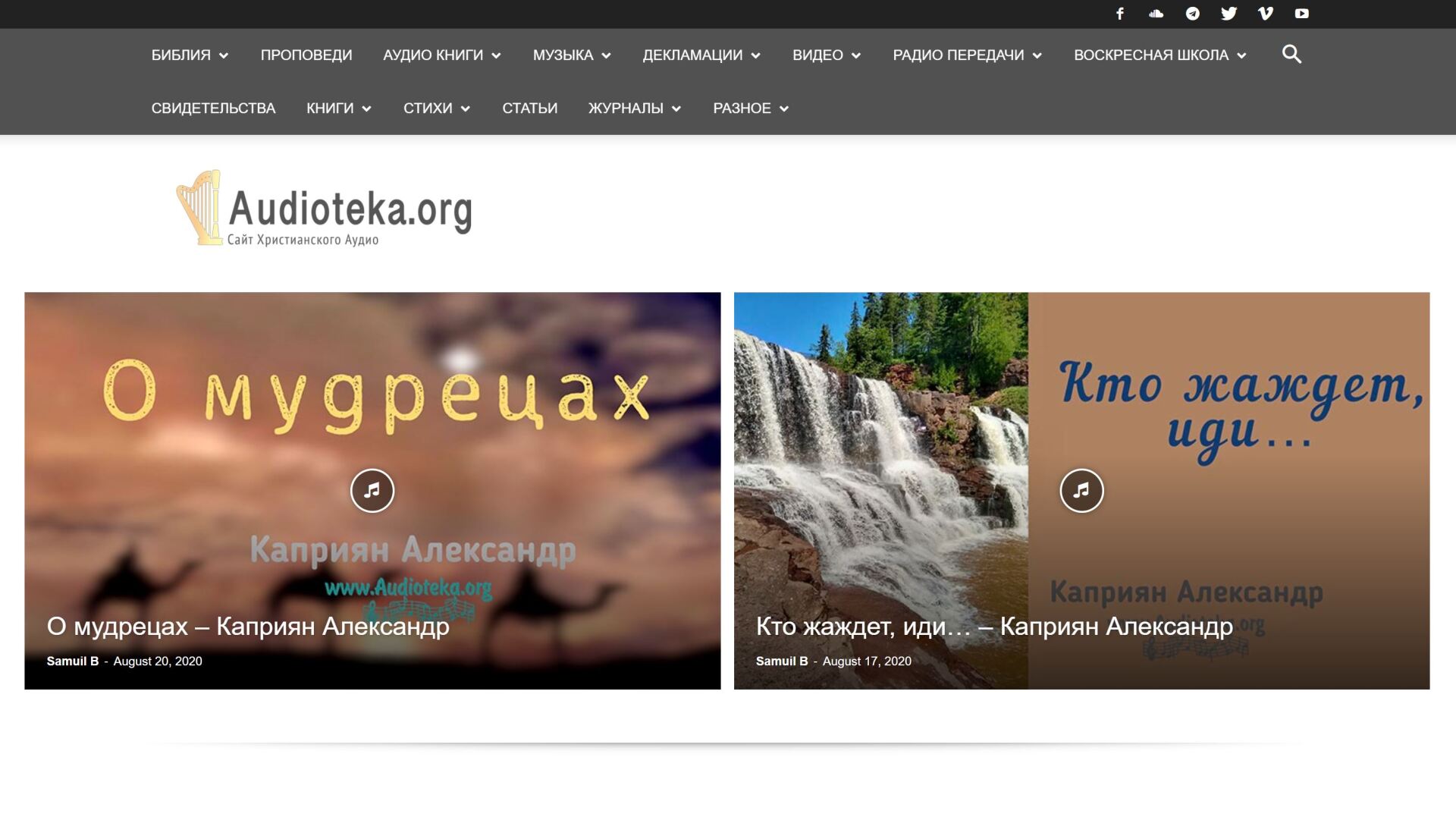Expand the ВОСКРЕСНАЯ ШКОЛА dropdown menu
Screen dimensions: 1456x817
click(1159, 55)
